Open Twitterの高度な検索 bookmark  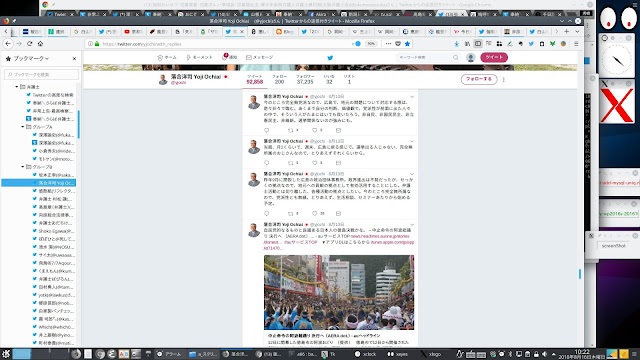(x=53, y=95)
